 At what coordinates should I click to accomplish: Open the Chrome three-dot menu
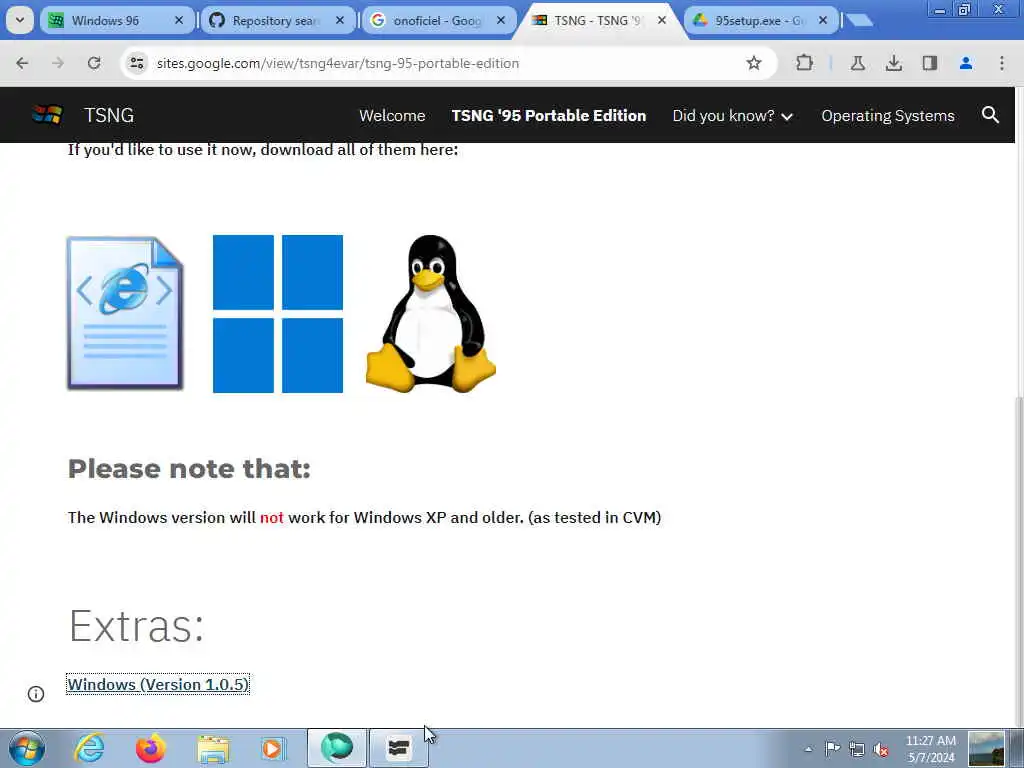pos(1002,63)
